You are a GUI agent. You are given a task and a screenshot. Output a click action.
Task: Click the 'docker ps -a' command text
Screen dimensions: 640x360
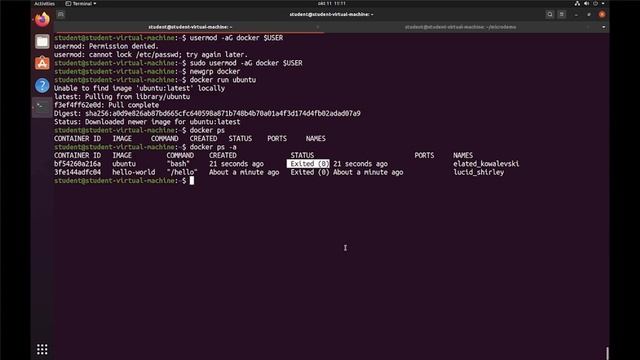(x=213, y=147)
